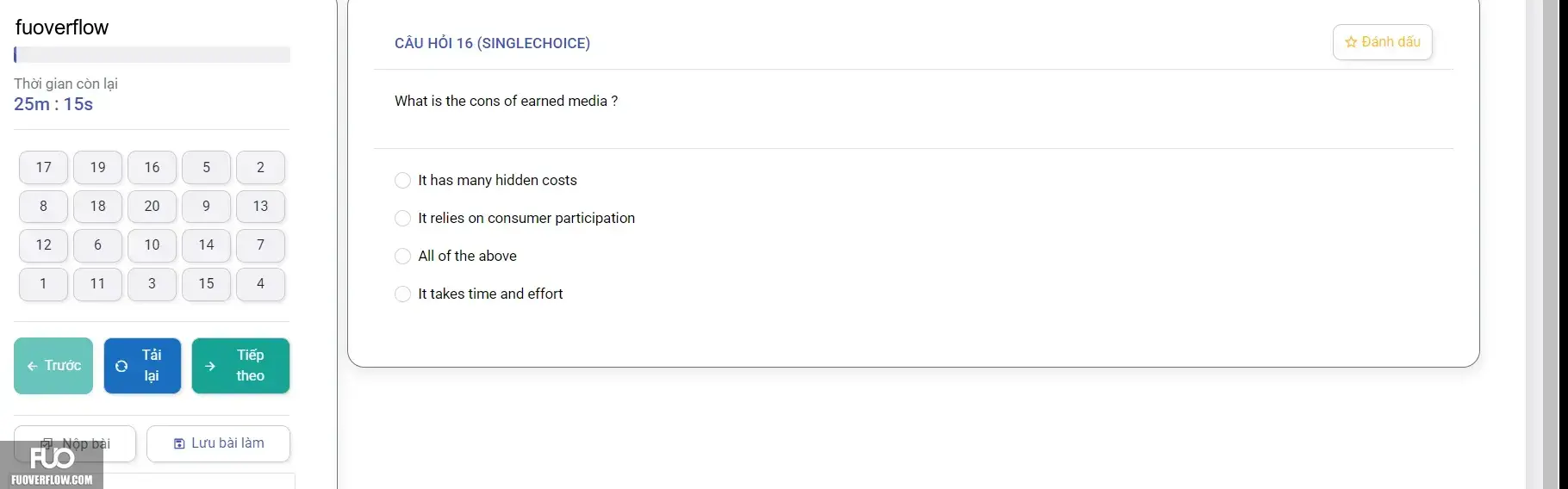Screen dimensions: 1568x489
Task: Submit the exam with Nộp bài
Action: pos(75,443)
